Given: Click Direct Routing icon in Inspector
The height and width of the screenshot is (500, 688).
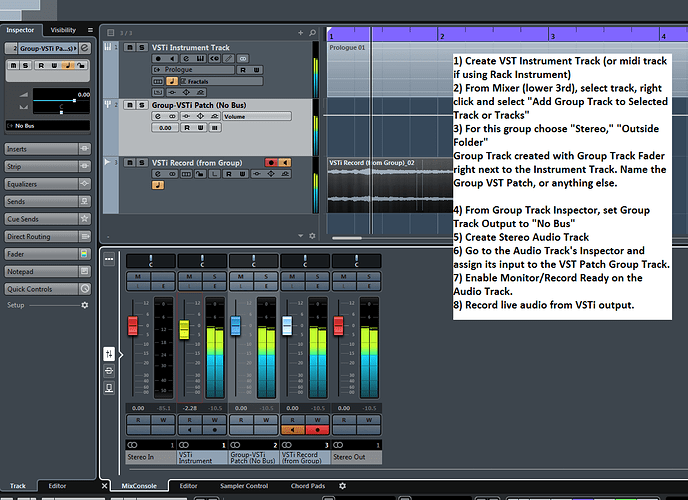Looking at the screenshot, I should click(x=85, y=236).
